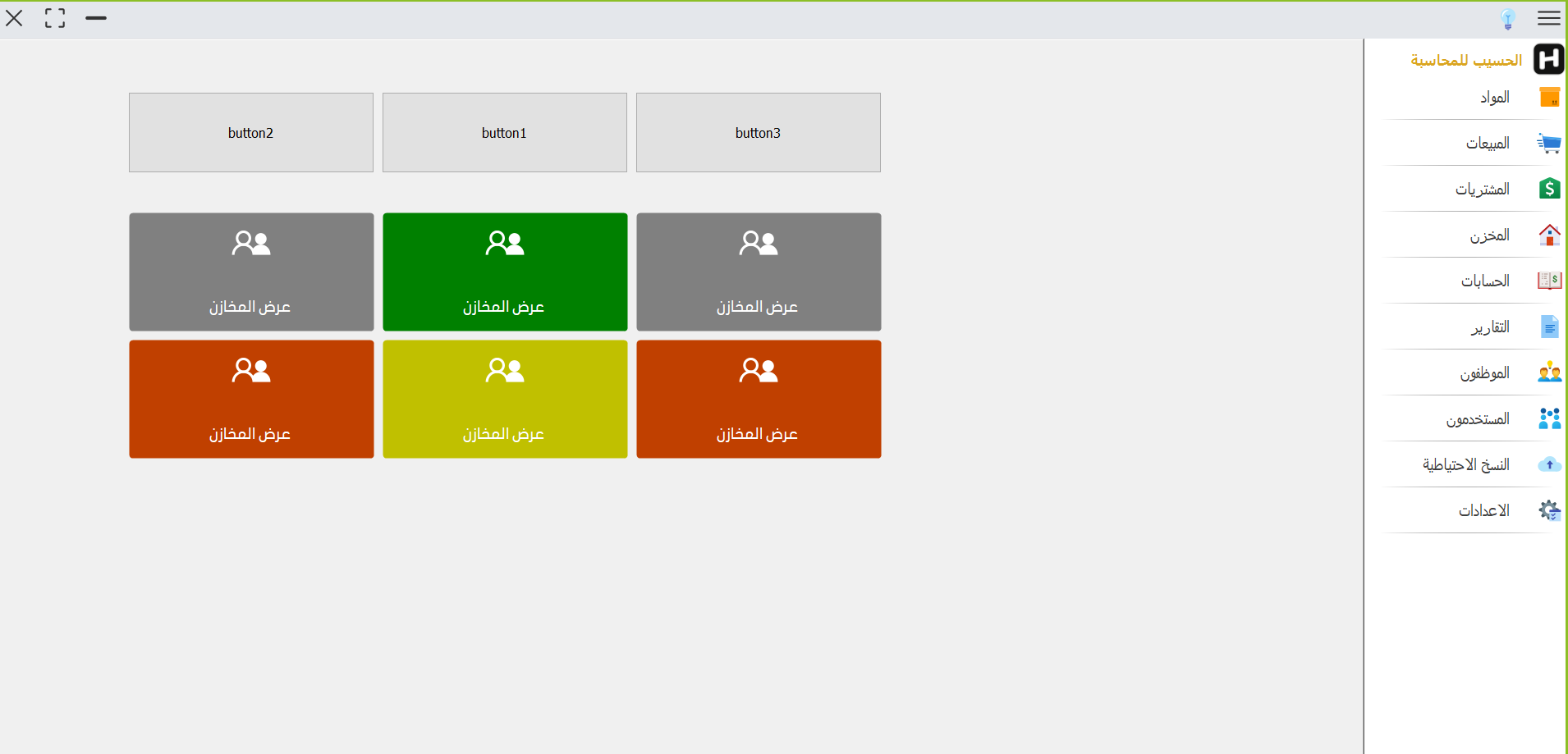Toggle the fullscreen brackets button
Viewport: 1568px width, 754px height.
[x=55, y=18]
